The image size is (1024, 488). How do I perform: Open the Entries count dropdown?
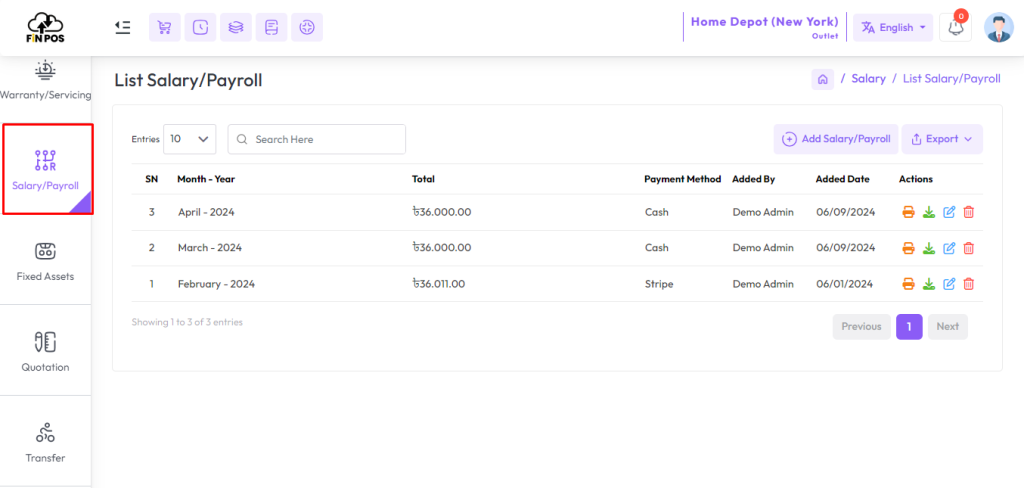(x=189, y=139)
